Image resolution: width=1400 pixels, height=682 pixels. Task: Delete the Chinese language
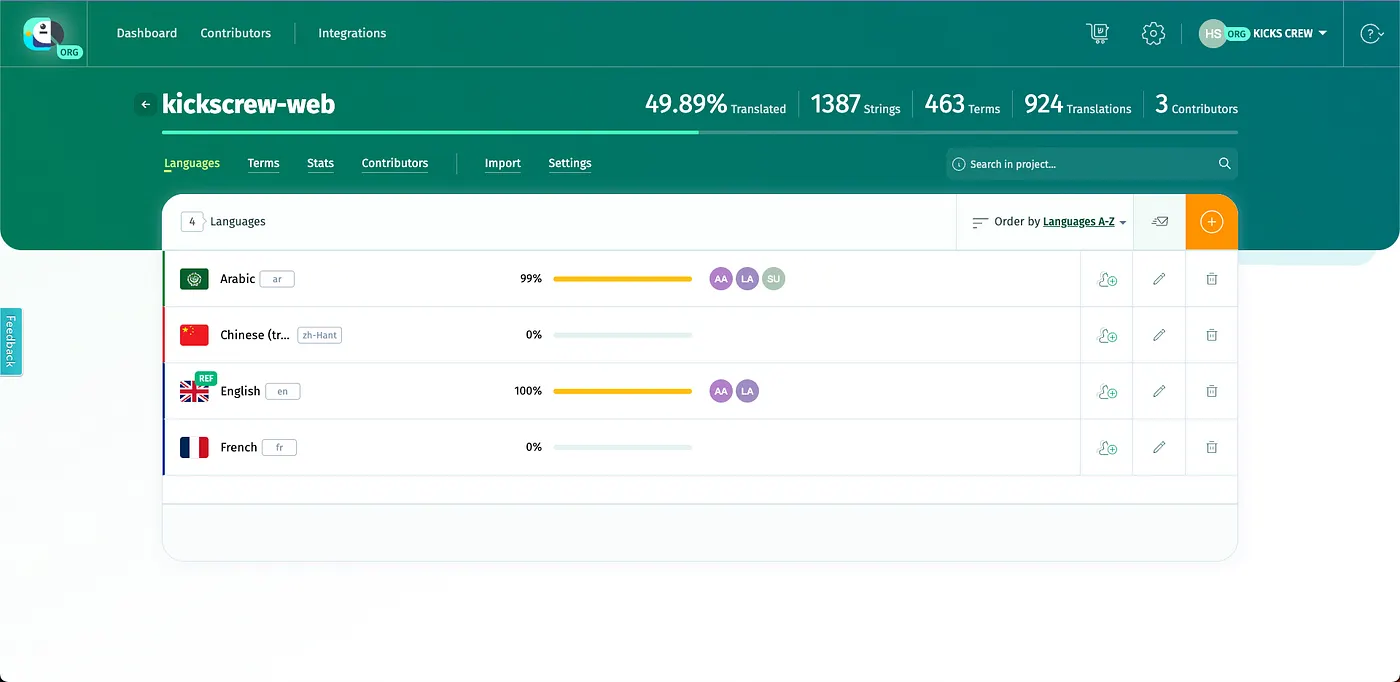point(1211,335)
